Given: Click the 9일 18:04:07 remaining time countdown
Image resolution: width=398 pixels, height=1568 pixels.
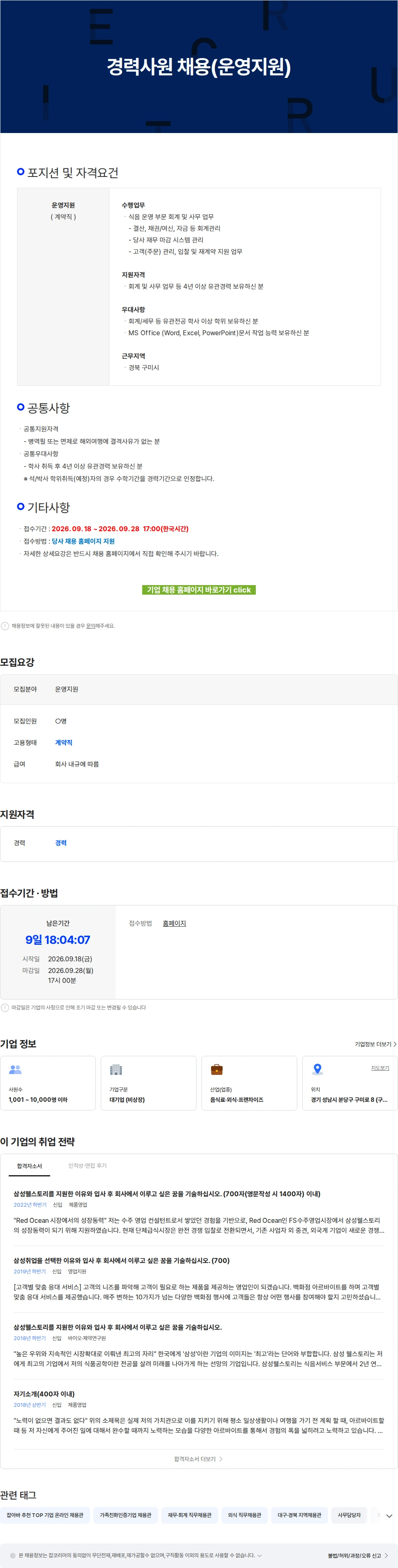Looking at the screenshot, I should (x=58, y=940).
